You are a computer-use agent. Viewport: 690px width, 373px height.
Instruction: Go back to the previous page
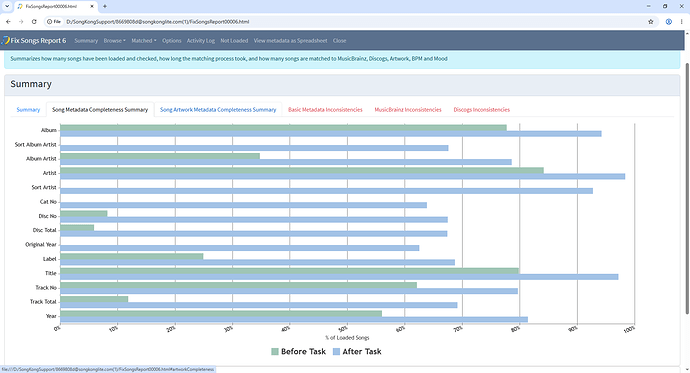pos(8,22)
